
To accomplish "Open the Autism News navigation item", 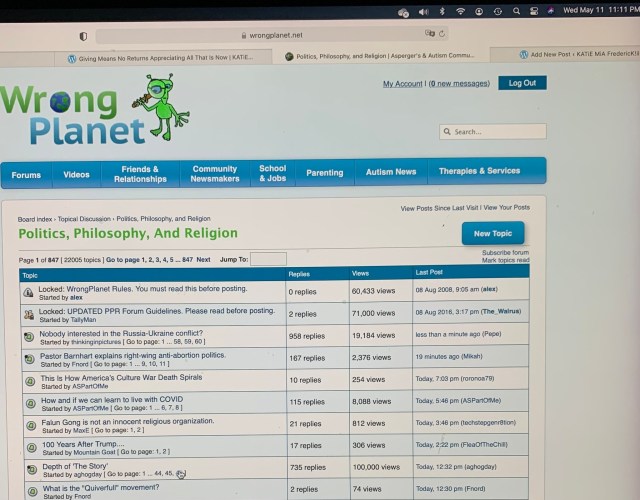I will [391, 172].
